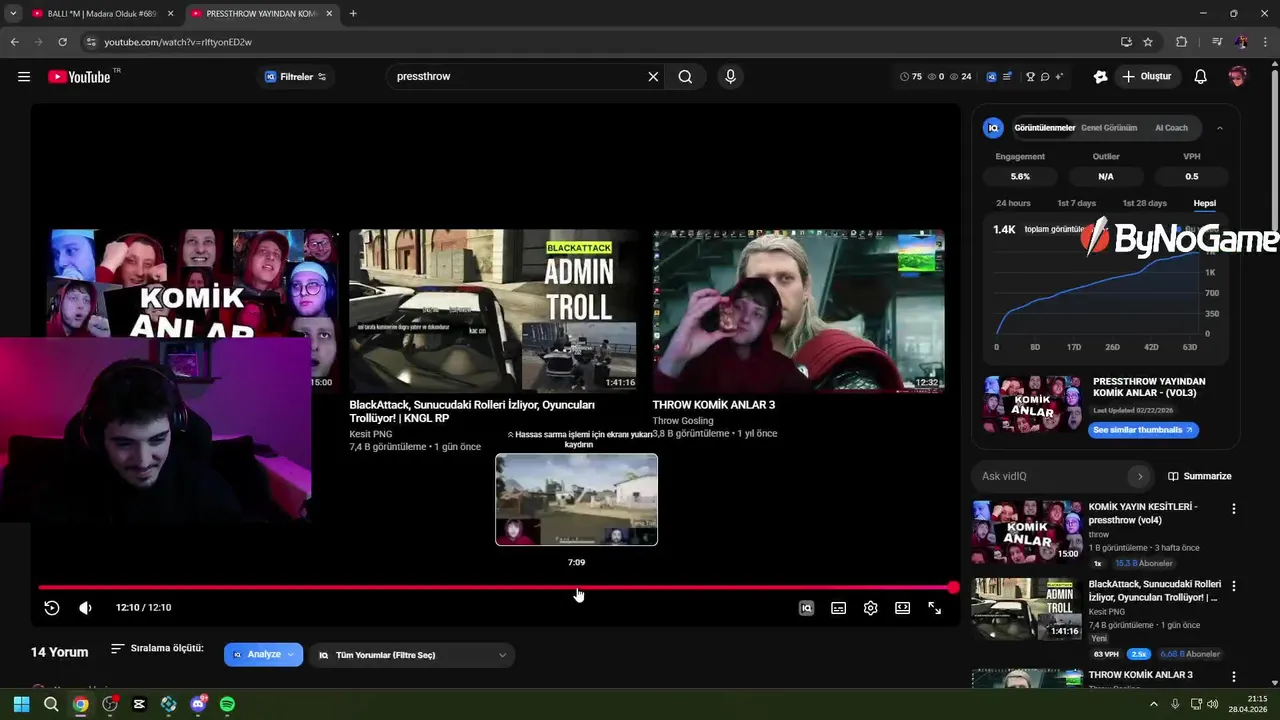Viewport: 1280px width, 720px height.
Task: Open the vidIQ Filtreler filter button
Action: tap(295, 77)
